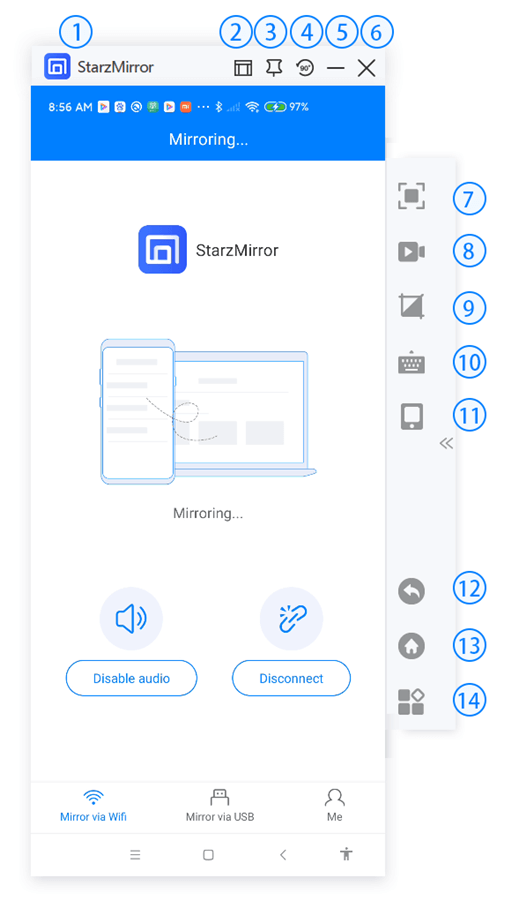Image resolution: width=511 pixels, height=900 pixels.
Task: Minimize the StarzMirror window
Action: (x=335, y=68)
